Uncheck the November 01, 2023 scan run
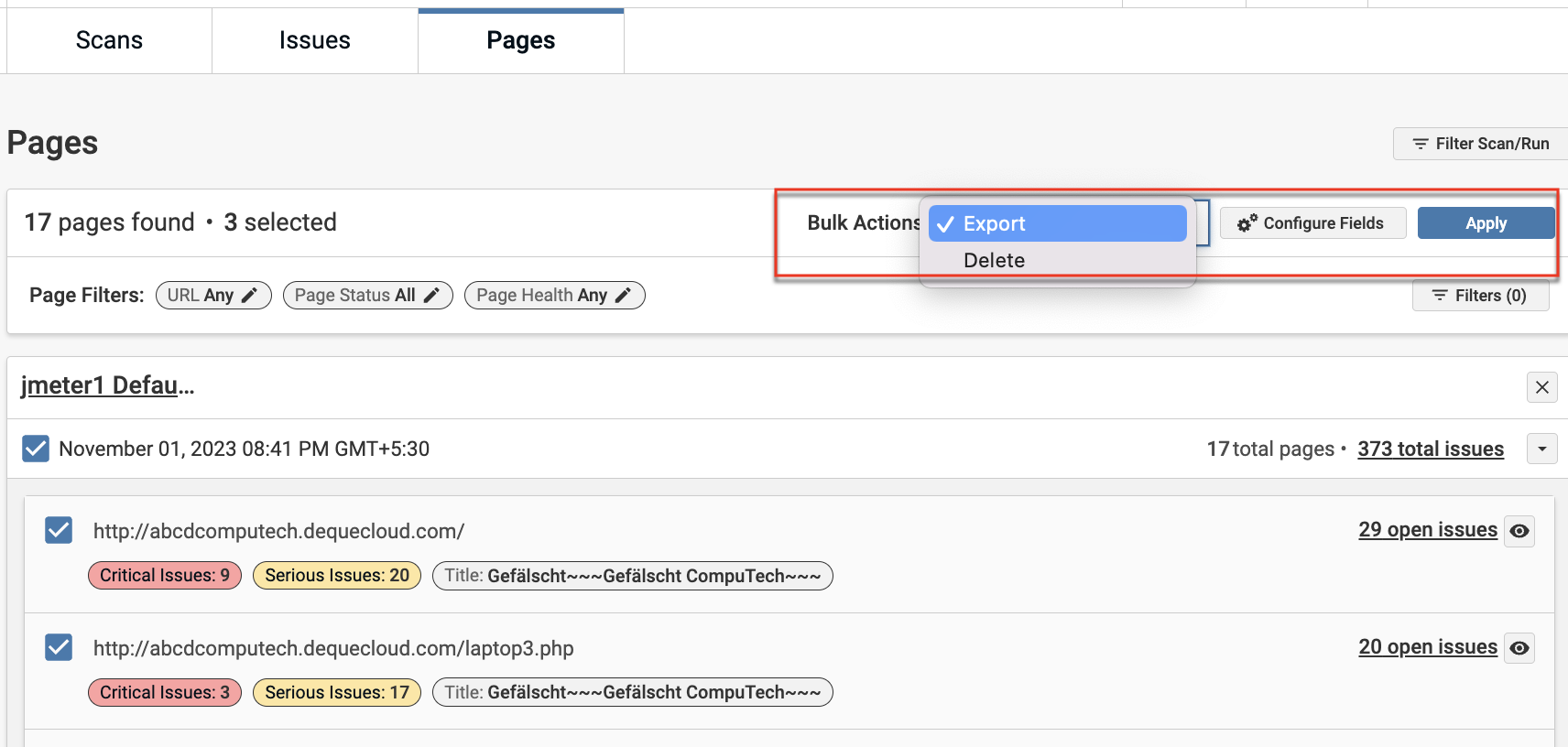This screenshot has width=1568, height=747. click(x=36, y=449)
